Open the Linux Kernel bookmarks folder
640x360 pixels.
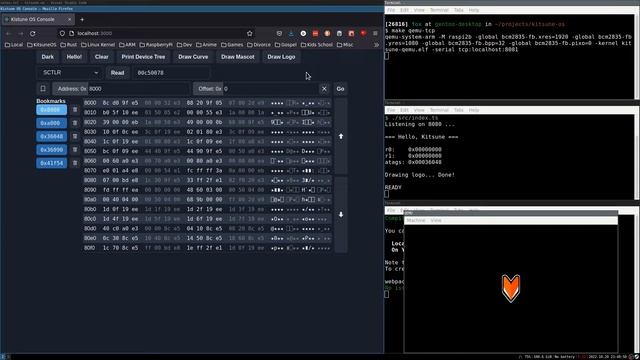pos(98,45)
